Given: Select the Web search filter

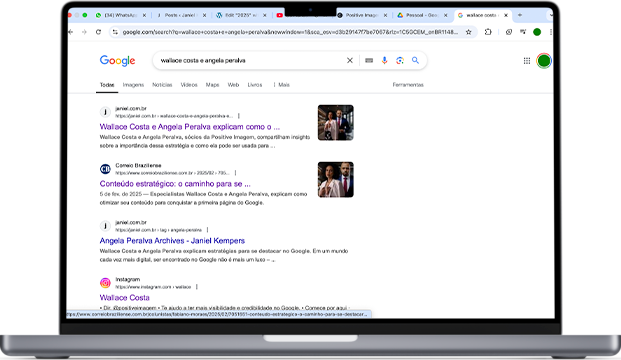Looking at the screenshot, I should [233, 85].
